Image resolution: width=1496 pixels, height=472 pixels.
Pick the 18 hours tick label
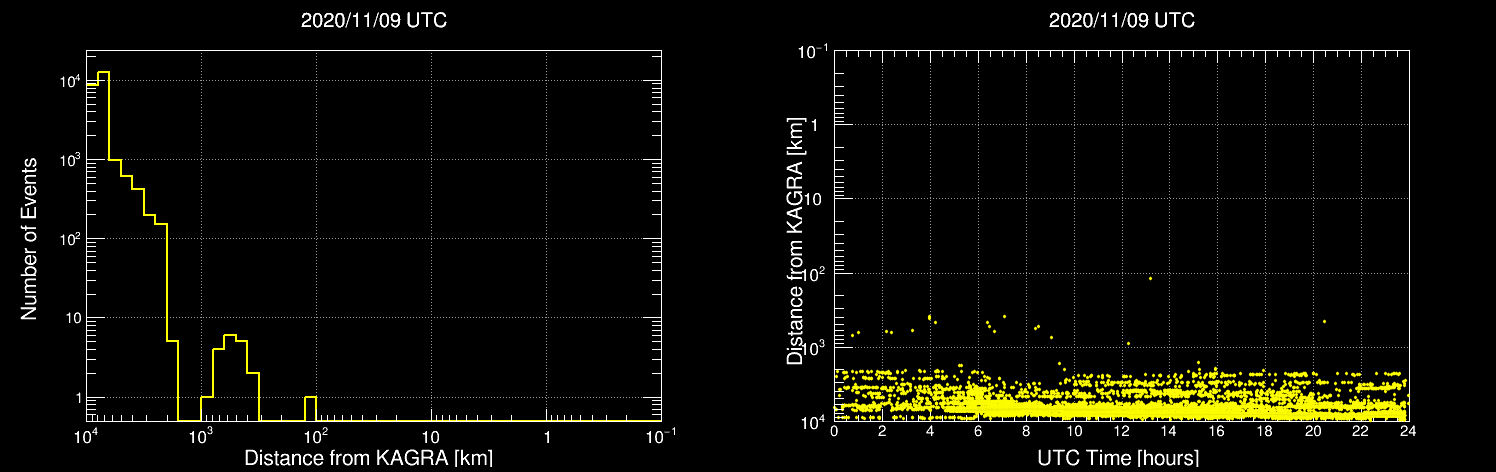pyautogui.click(x=1264, y=432)
